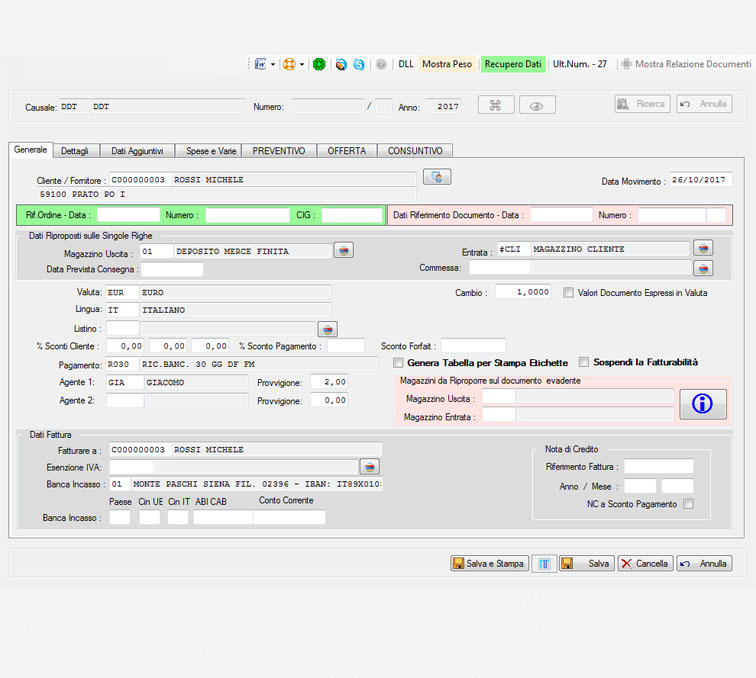Click the Causale DDT field
The width and height of the screenshot is (756, 678).
point(151,107)
